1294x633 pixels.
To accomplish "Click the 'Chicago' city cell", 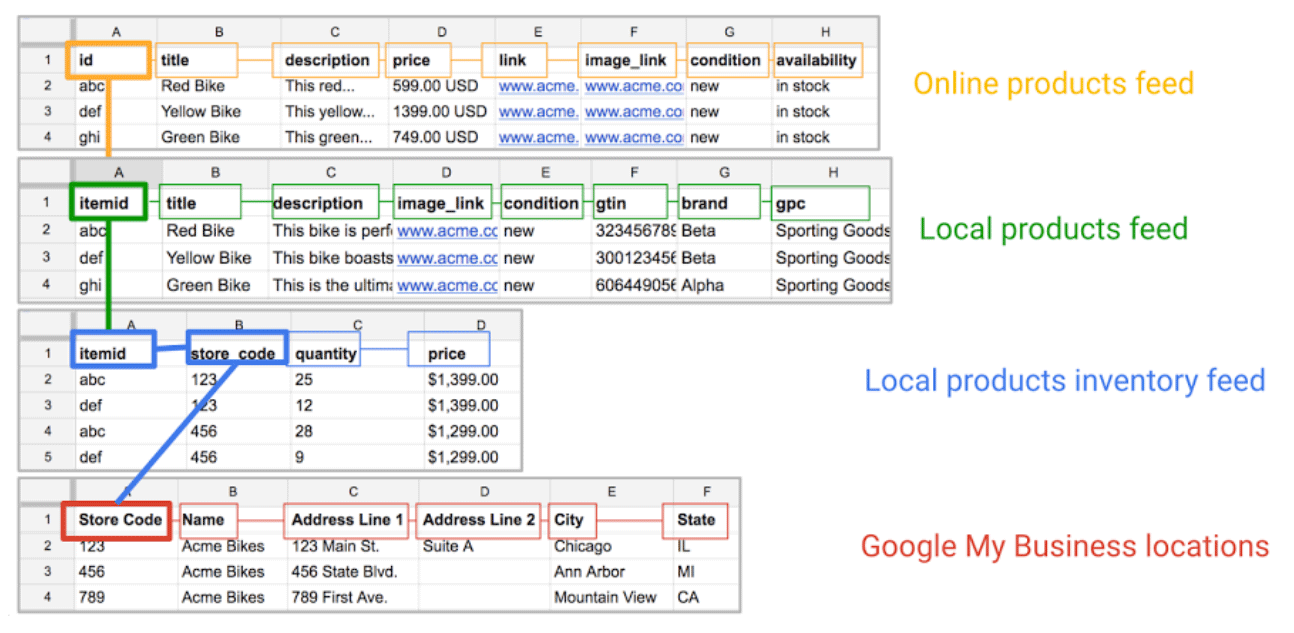I will 583,547.
